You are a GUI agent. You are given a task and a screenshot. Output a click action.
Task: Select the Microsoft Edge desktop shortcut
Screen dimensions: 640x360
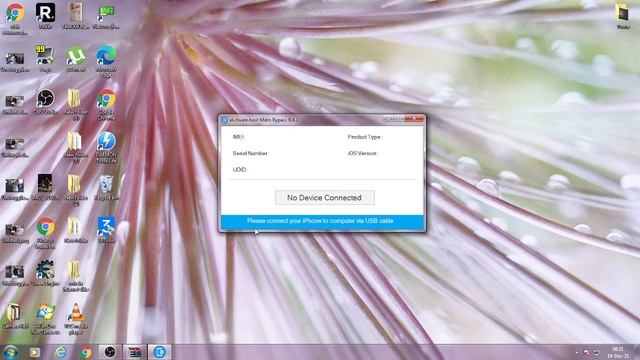(106, 62)
